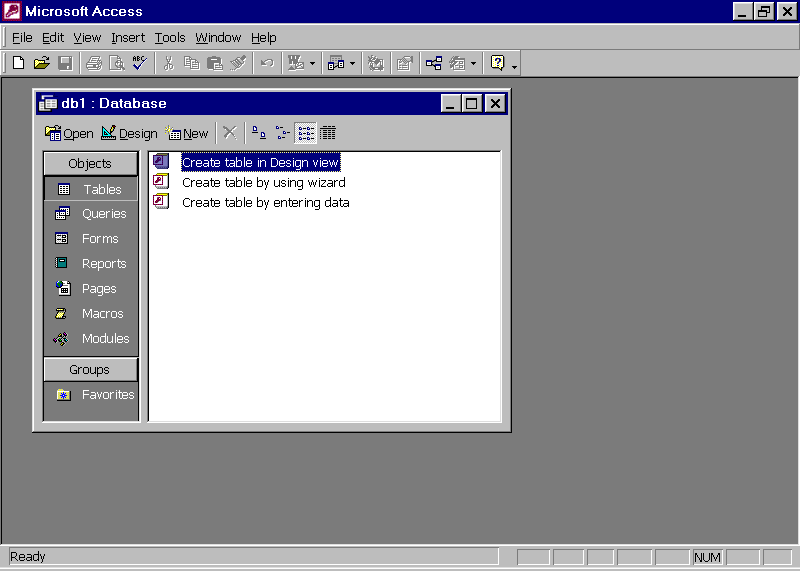Switch to Large Icons view

[x=259, y=133]
